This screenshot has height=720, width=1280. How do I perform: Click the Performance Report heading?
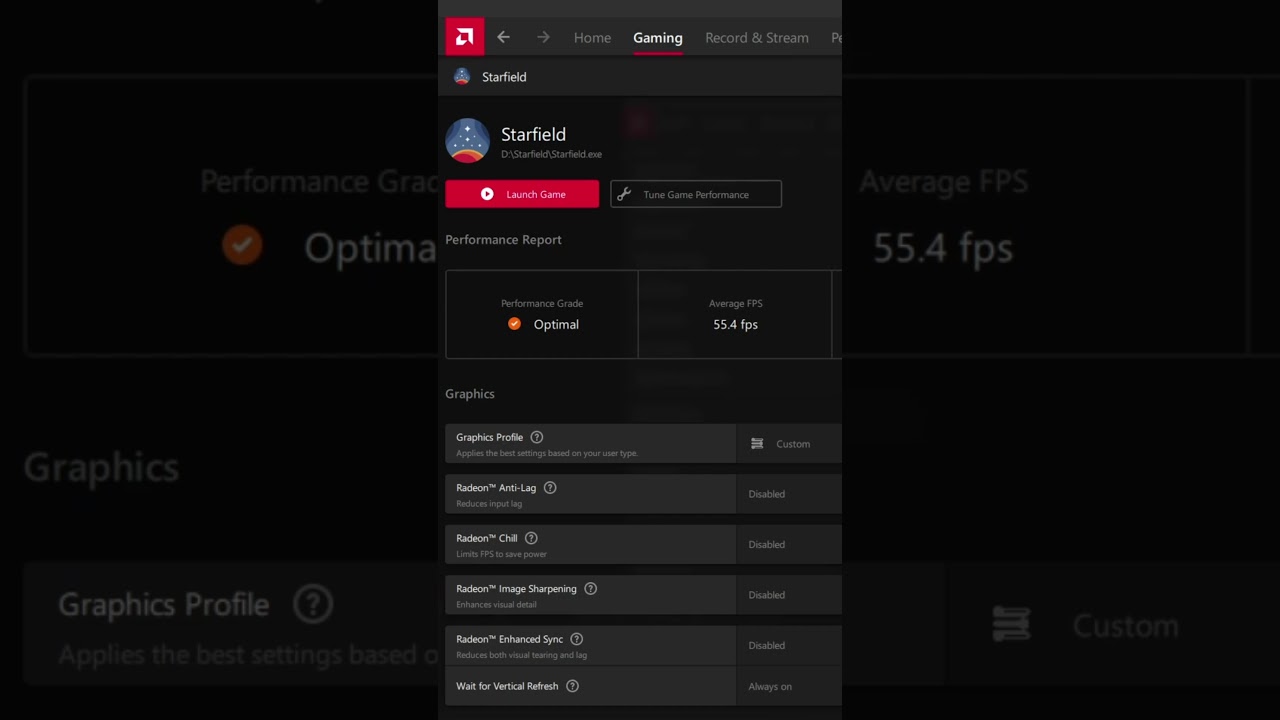pyautogui.click(x=503, y=240)
